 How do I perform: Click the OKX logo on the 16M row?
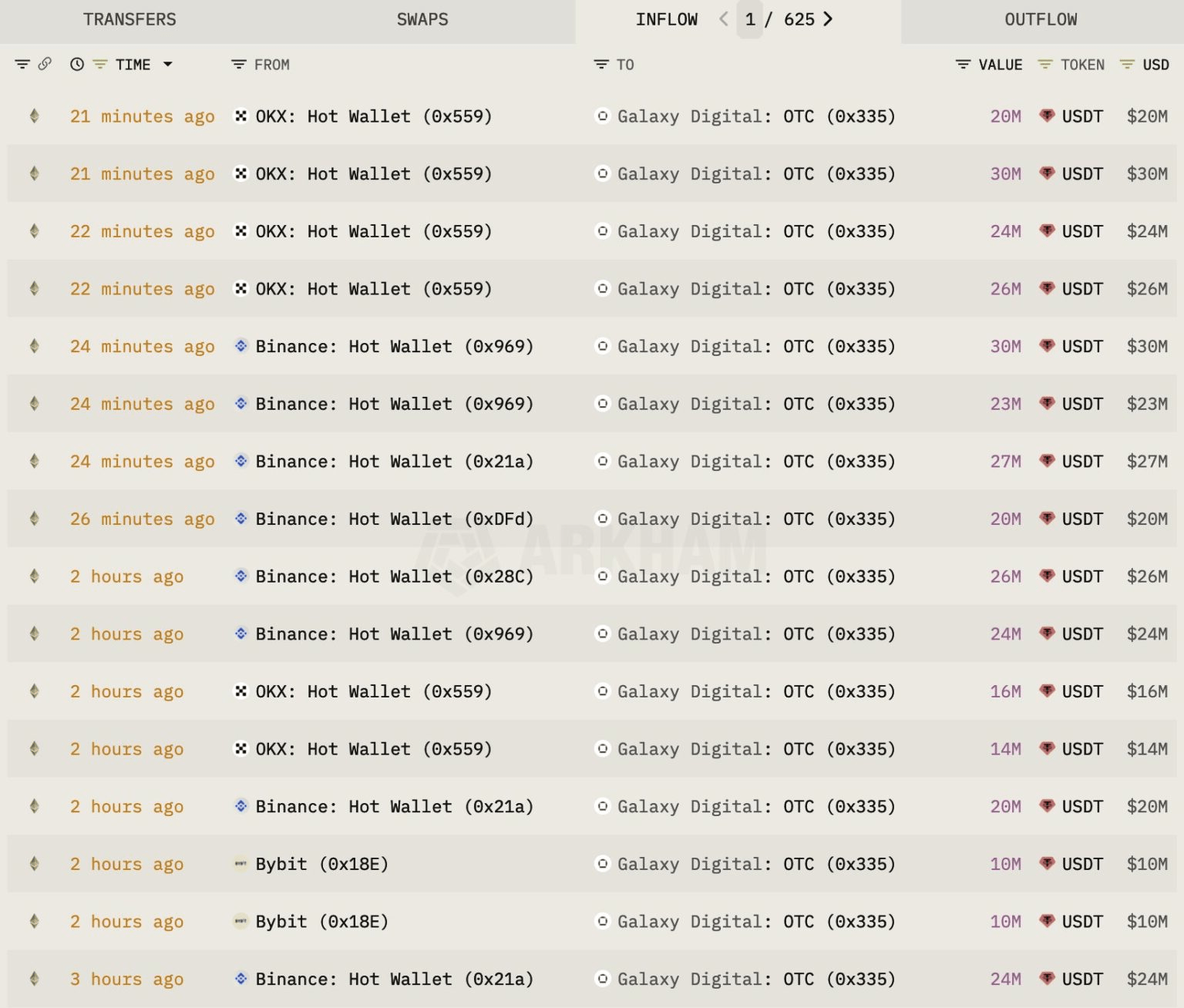coord(241,691)
